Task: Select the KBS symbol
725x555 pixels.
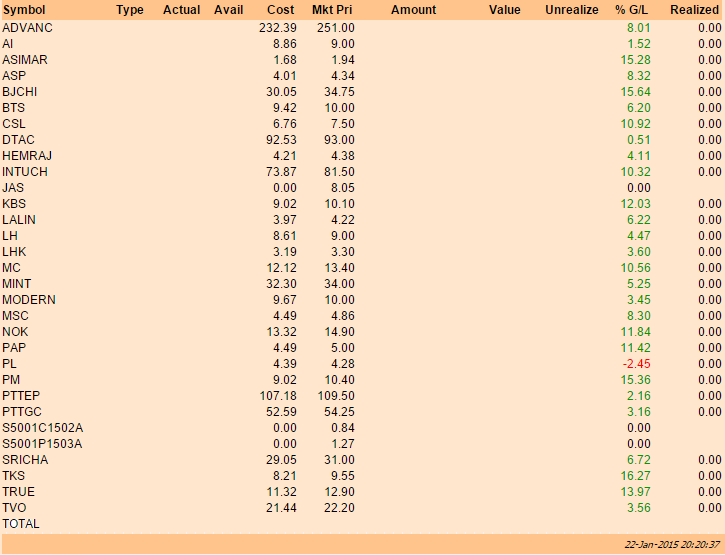Action: (14, 204)
